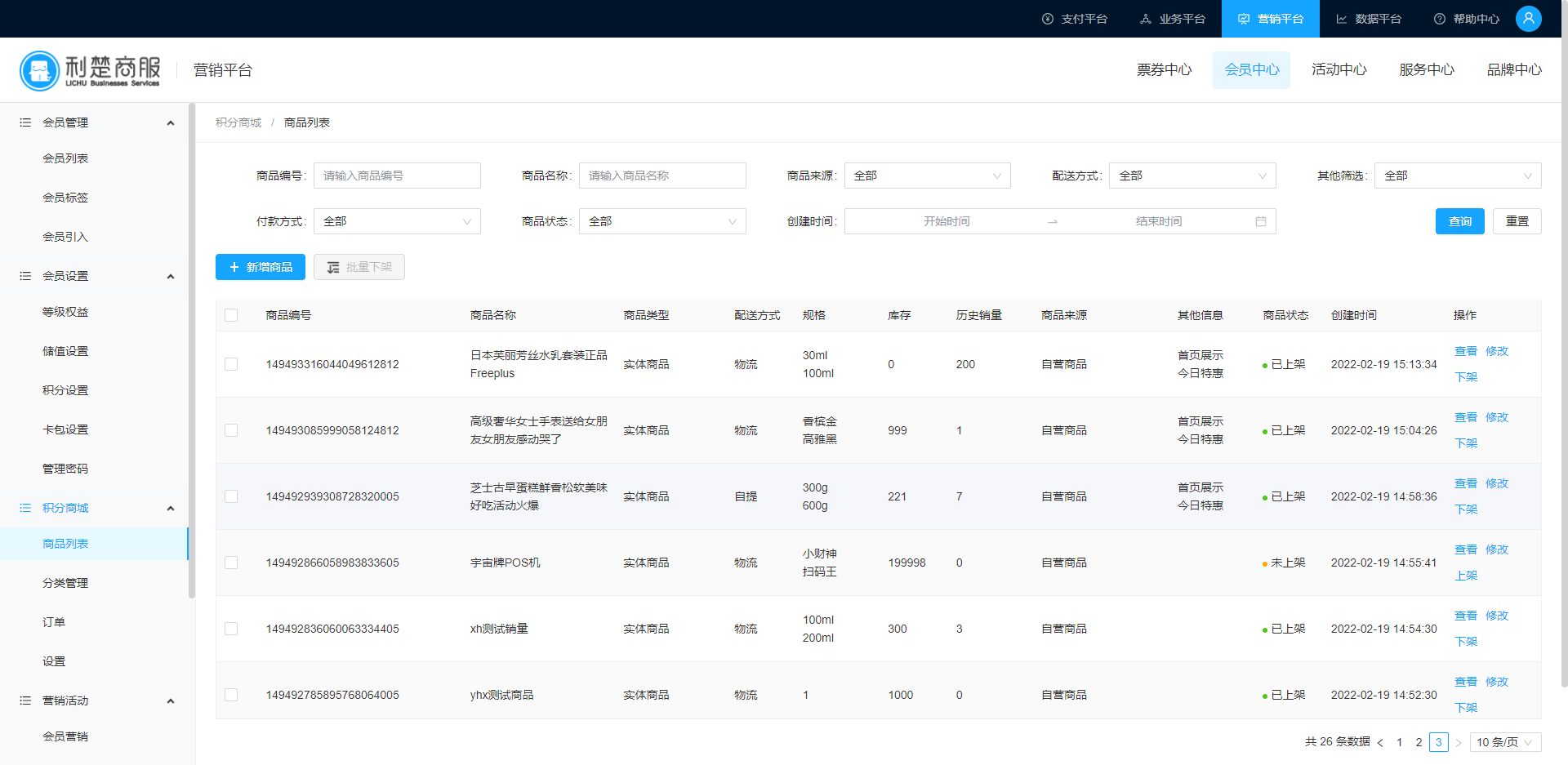The width and height of the screenshot is (1568, 765).
Task: Toggle the select-all header checkbox
Action: click(231, 315)
